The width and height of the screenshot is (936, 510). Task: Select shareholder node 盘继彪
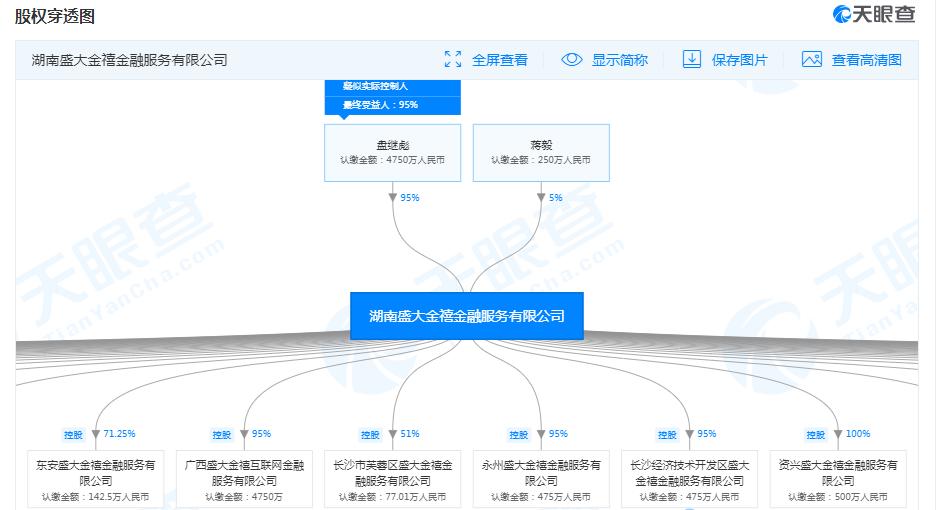[392, 152]
